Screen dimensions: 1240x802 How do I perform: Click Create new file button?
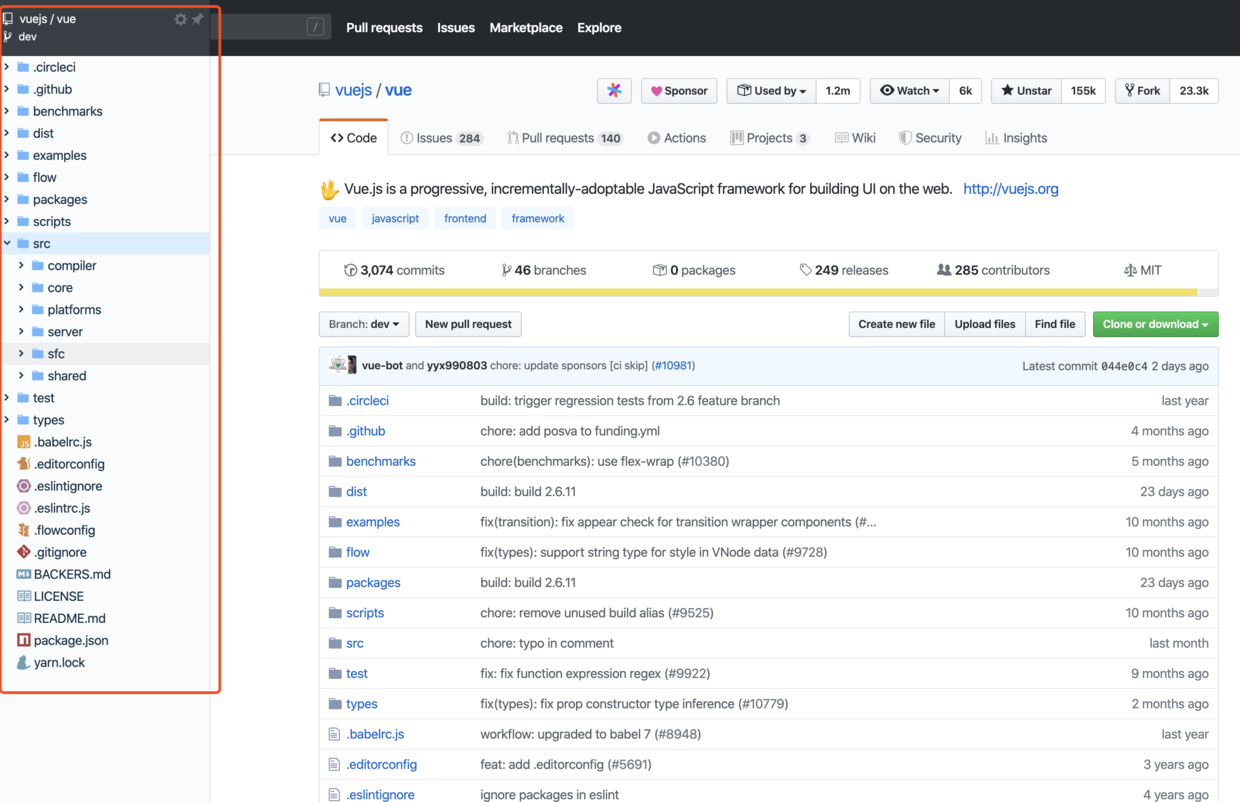897,324
